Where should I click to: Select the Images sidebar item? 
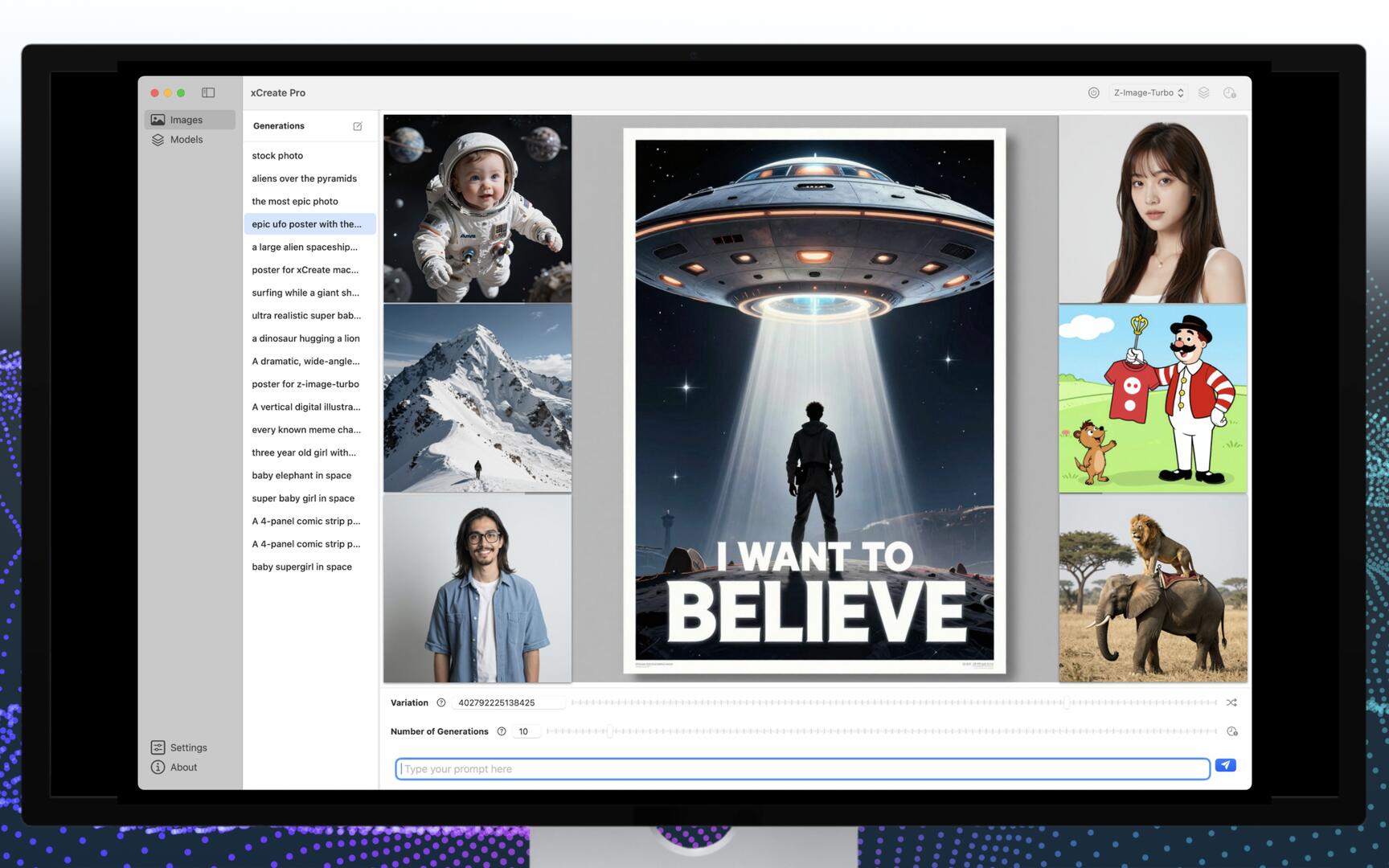(x=186, y=120)
